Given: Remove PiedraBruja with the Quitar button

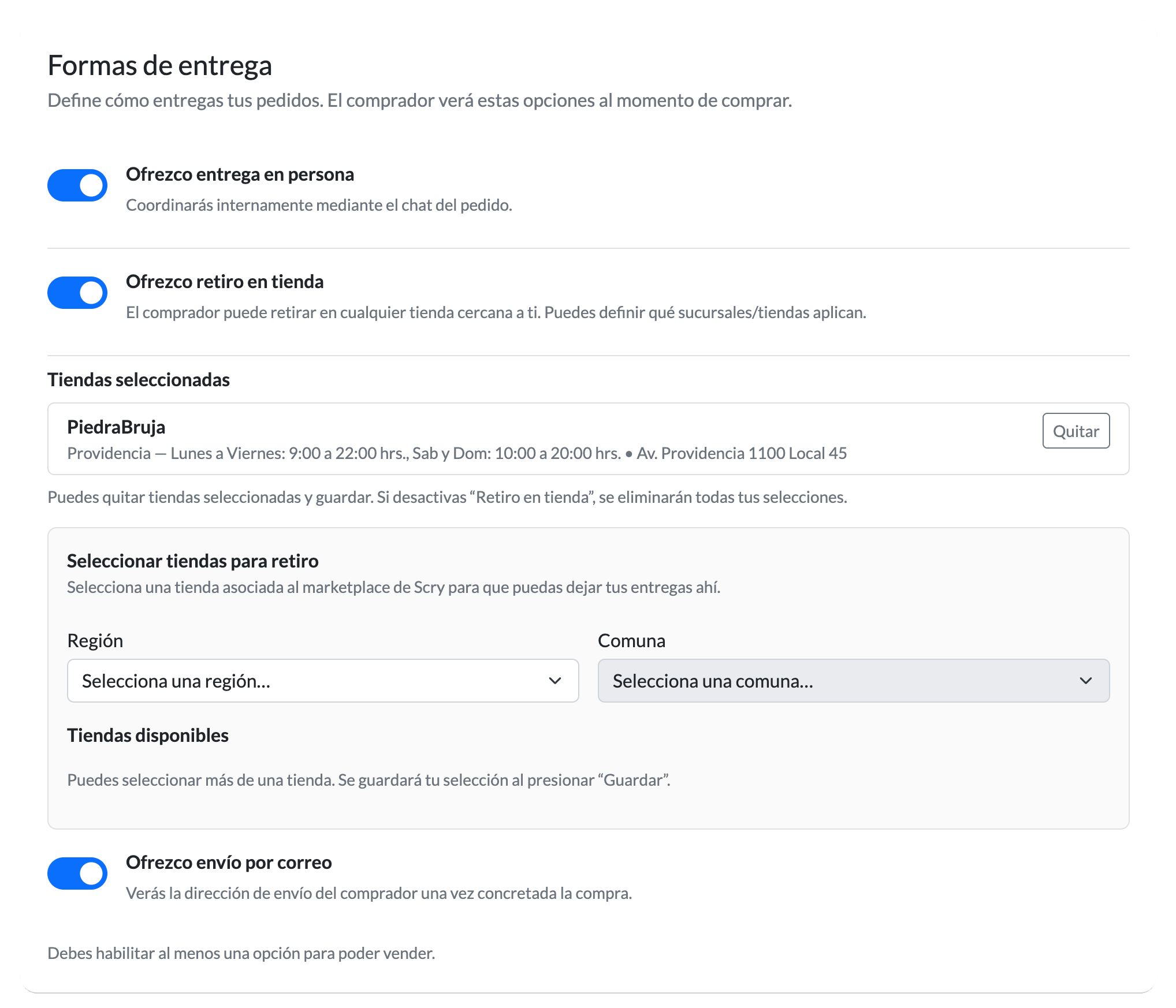Looking at the screenshot, I should tap(1075, 431).
